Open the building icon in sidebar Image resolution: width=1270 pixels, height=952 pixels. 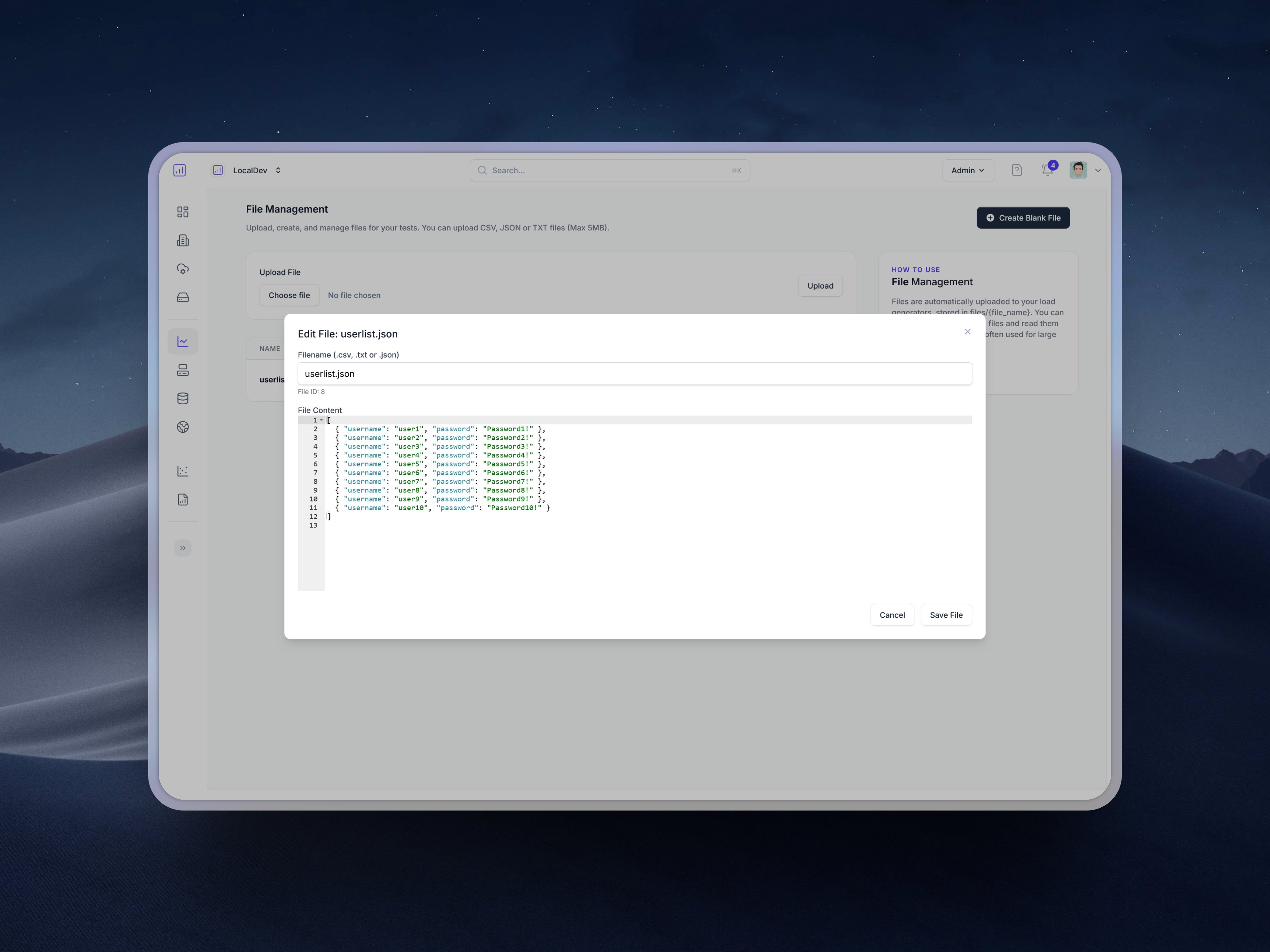pyautogui.click(x=183, y=240)
